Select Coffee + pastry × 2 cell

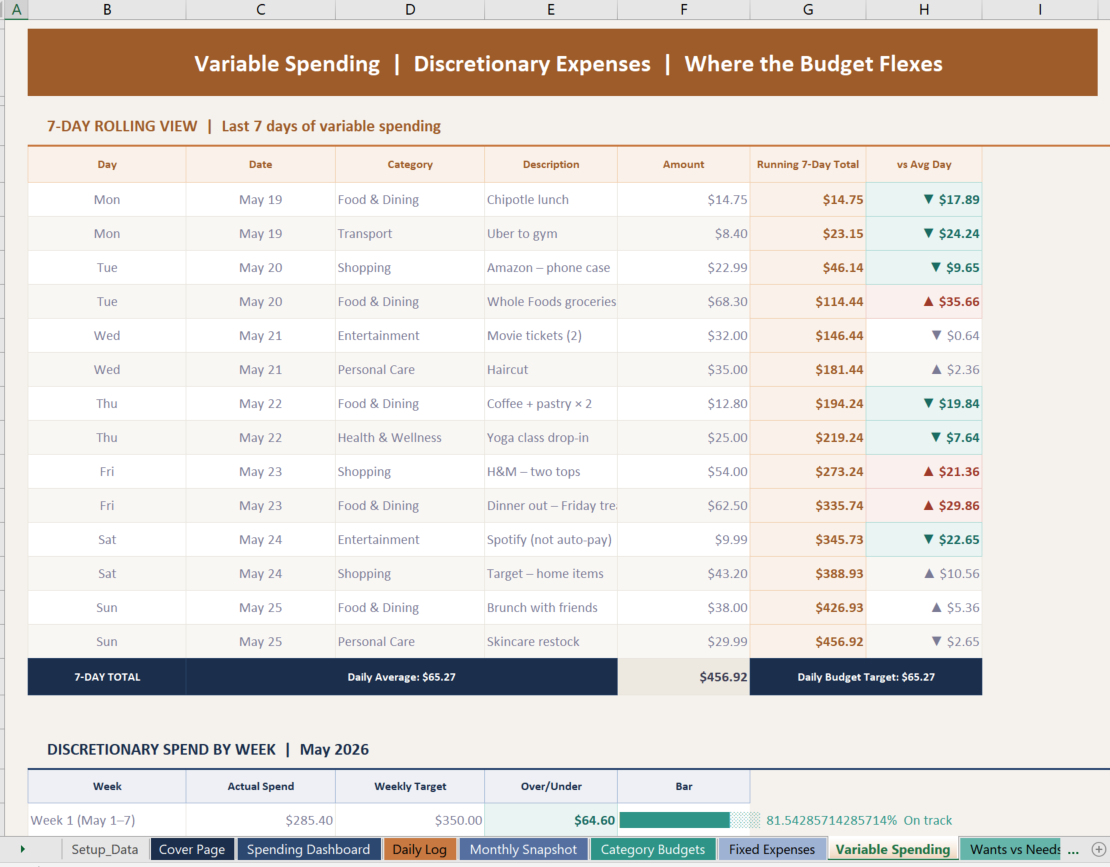[551, 403]
